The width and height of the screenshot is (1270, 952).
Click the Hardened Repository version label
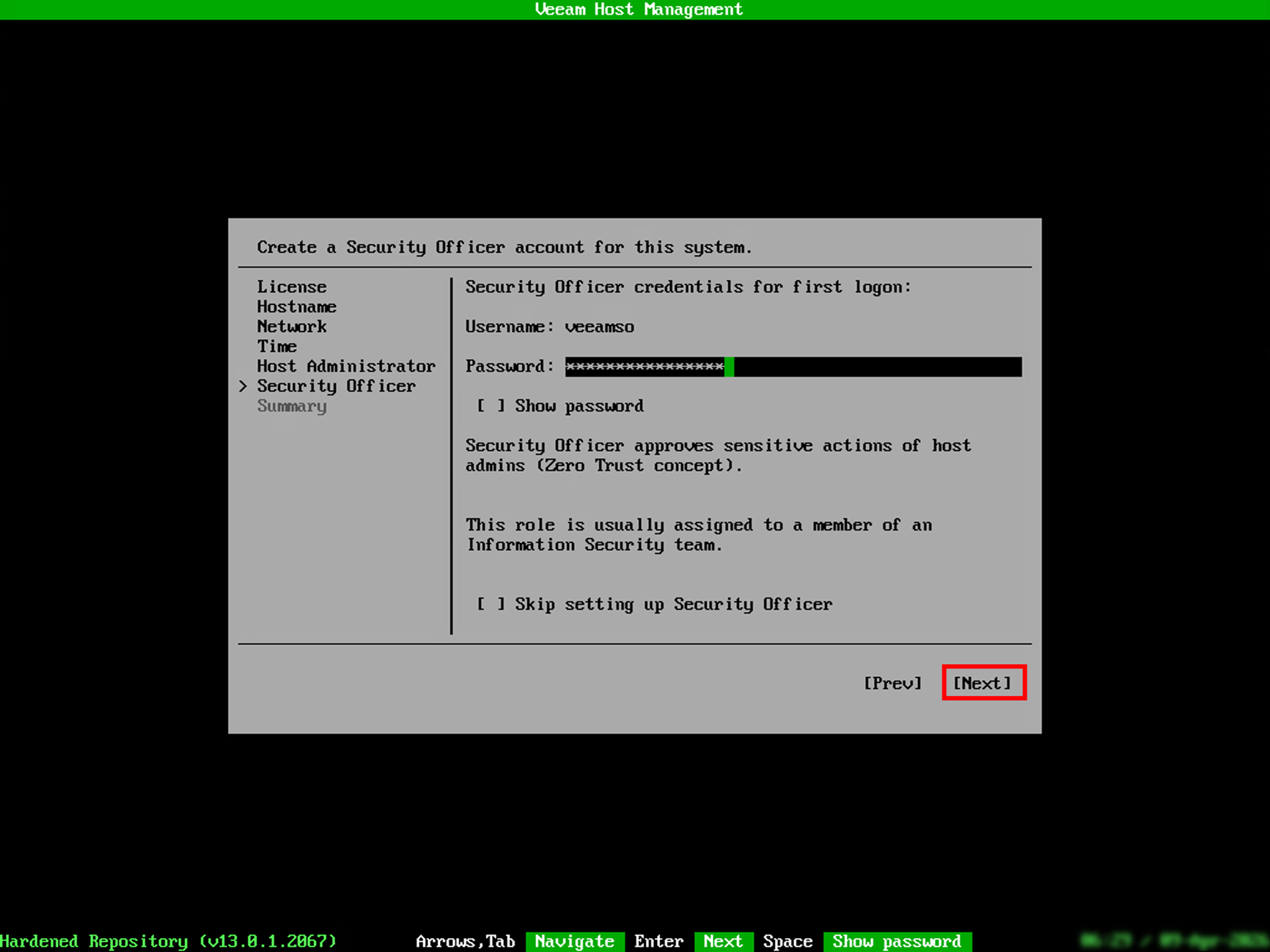(168, 941)
